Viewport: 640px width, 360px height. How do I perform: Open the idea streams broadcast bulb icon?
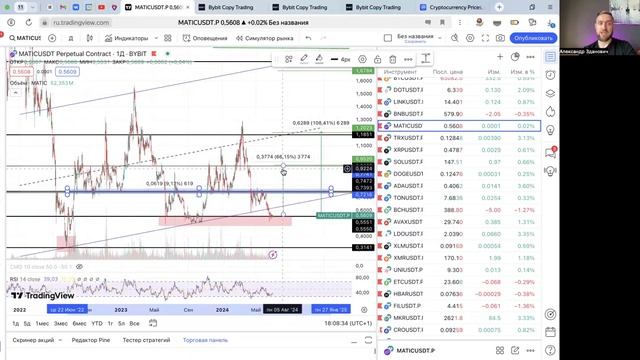click(550, 171)
